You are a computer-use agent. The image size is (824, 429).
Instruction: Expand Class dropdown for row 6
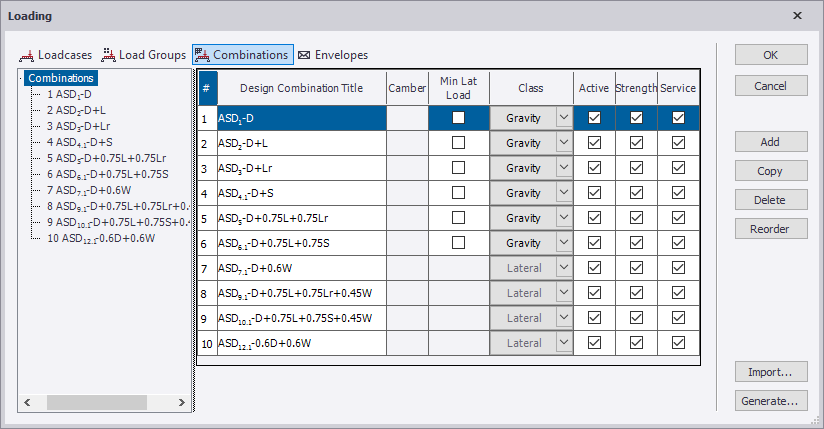[x=562, y=243]
